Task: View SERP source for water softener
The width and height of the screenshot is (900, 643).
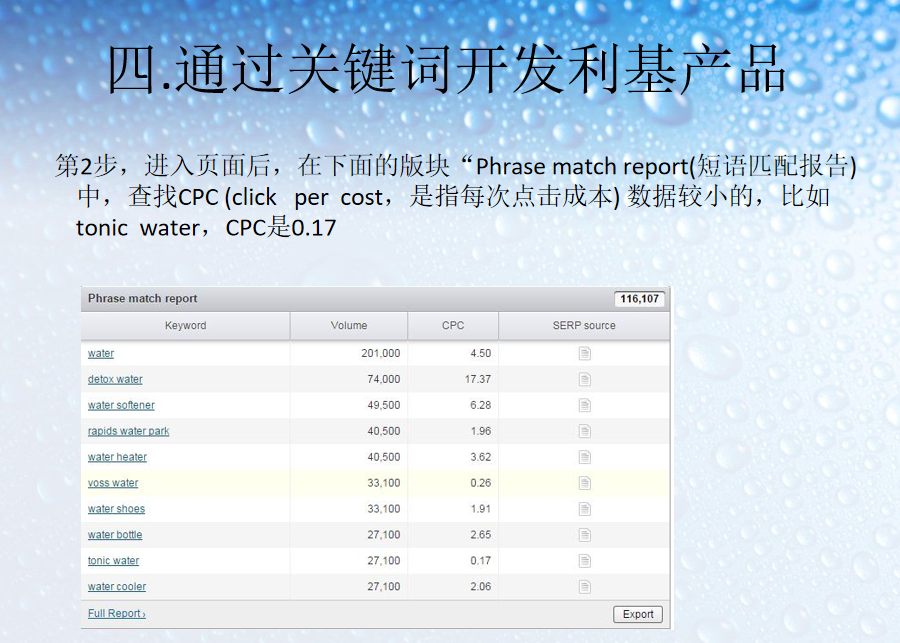Action: (x=584, y=406)
